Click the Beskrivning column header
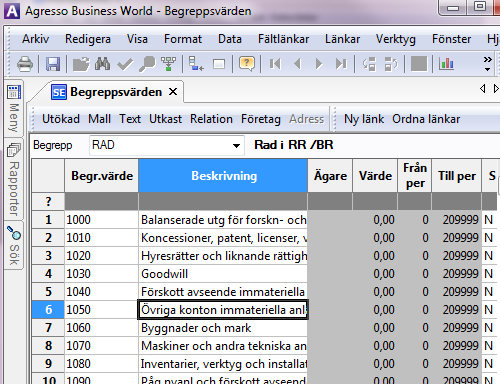Image resolution: width=500 pixels, height=384 pixels. point(223,176)
